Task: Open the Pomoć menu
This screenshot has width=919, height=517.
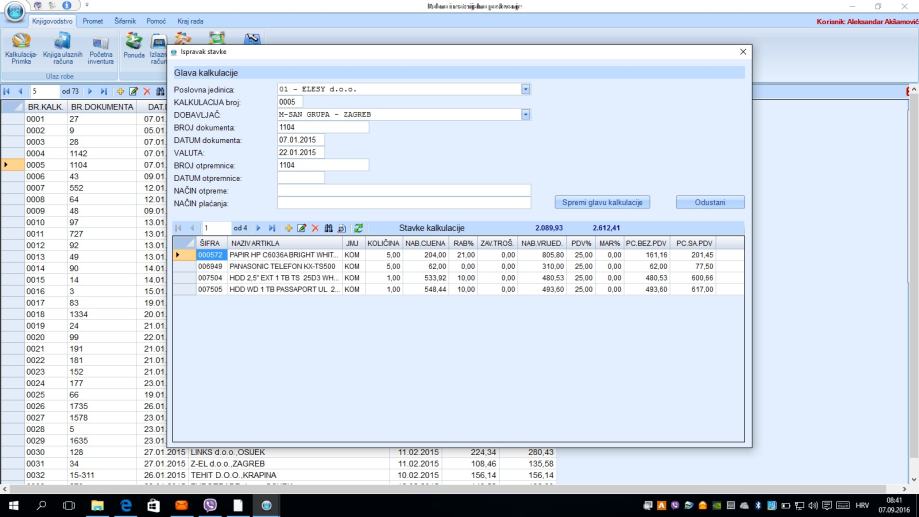Action: 156,21
